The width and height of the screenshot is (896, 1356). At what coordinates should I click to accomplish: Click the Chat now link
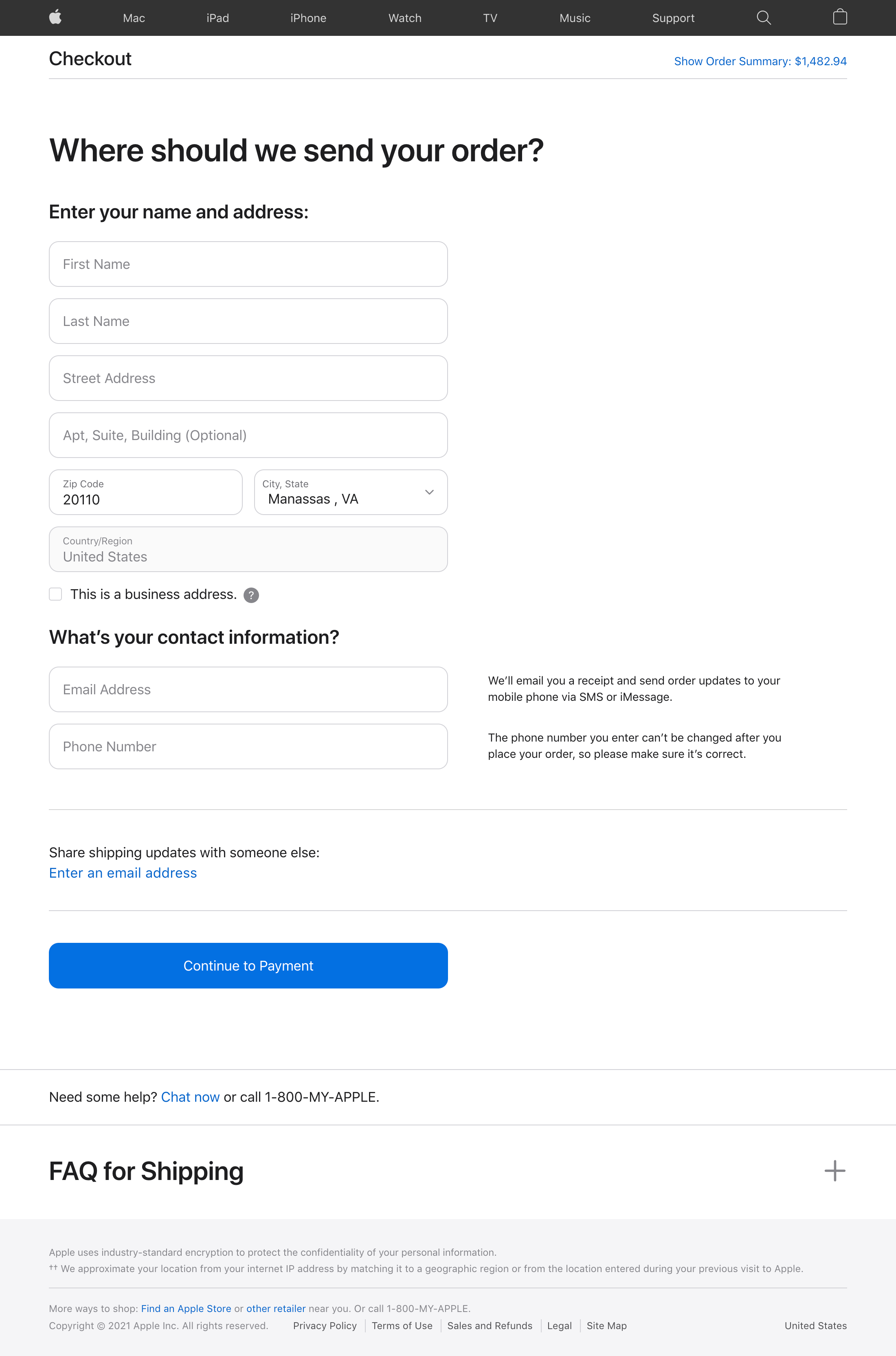pyautogui.click(x=190, y=1097)
